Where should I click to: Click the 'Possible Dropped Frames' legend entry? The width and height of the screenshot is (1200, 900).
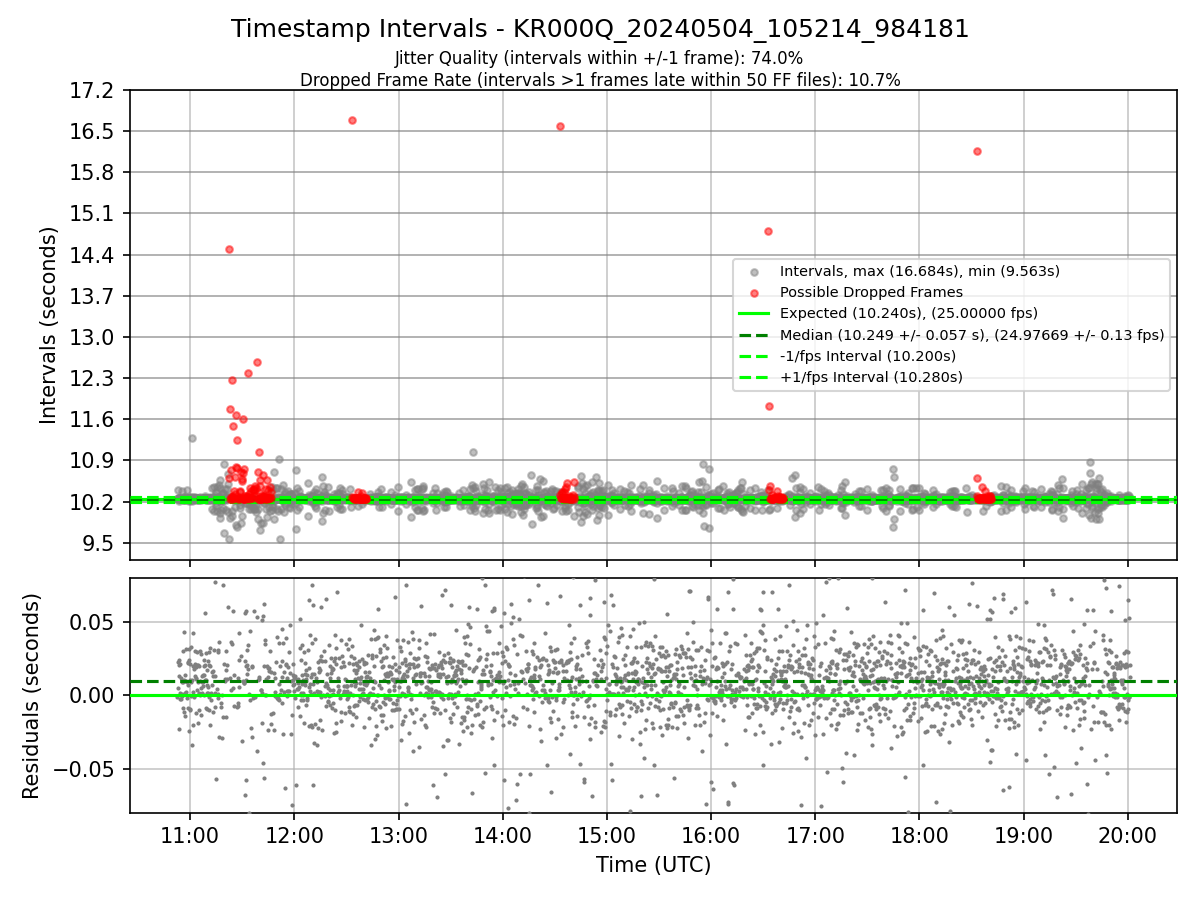870,292
